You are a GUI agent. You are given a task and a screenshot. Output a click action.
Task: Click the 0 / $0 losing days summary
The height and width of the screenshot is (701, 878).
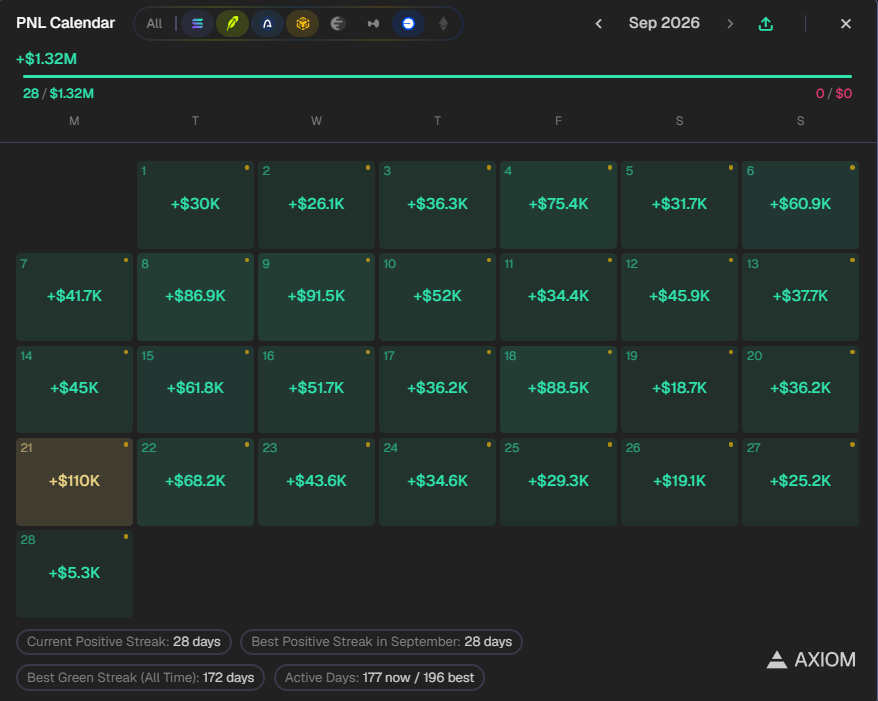[834, 94]
